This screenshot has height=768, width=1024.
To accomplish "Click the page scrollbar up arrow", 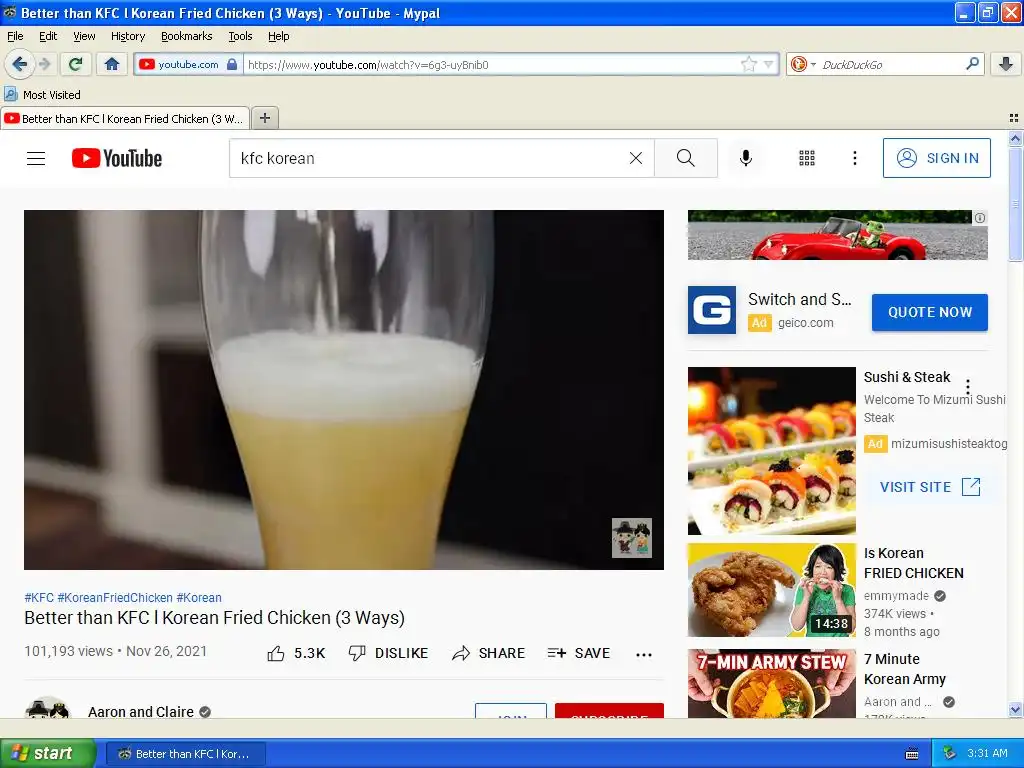I will click(1015, 138).
